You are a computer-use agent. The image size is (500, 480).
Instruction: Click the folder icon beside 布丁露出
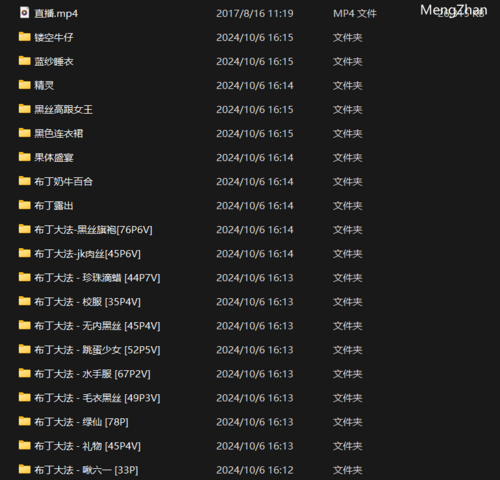[24, 205]
